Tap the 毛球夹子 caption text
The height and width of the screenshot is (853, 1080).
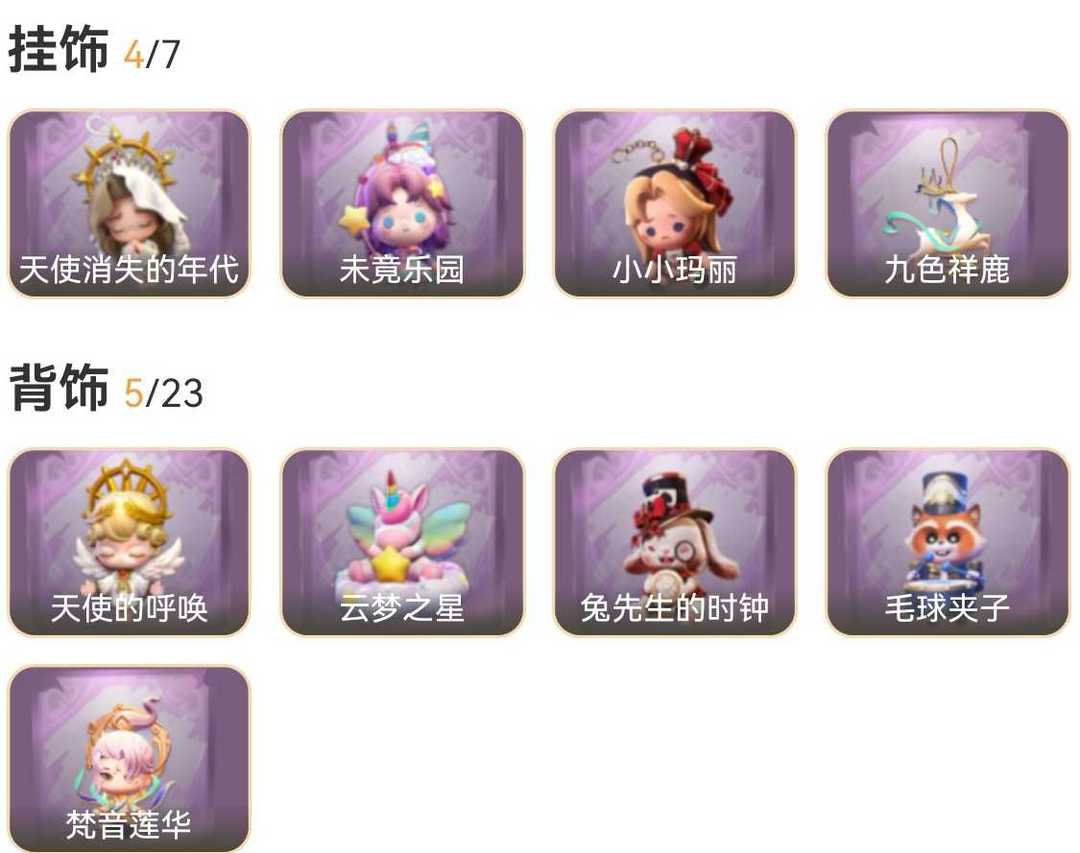tap(947, 608)
